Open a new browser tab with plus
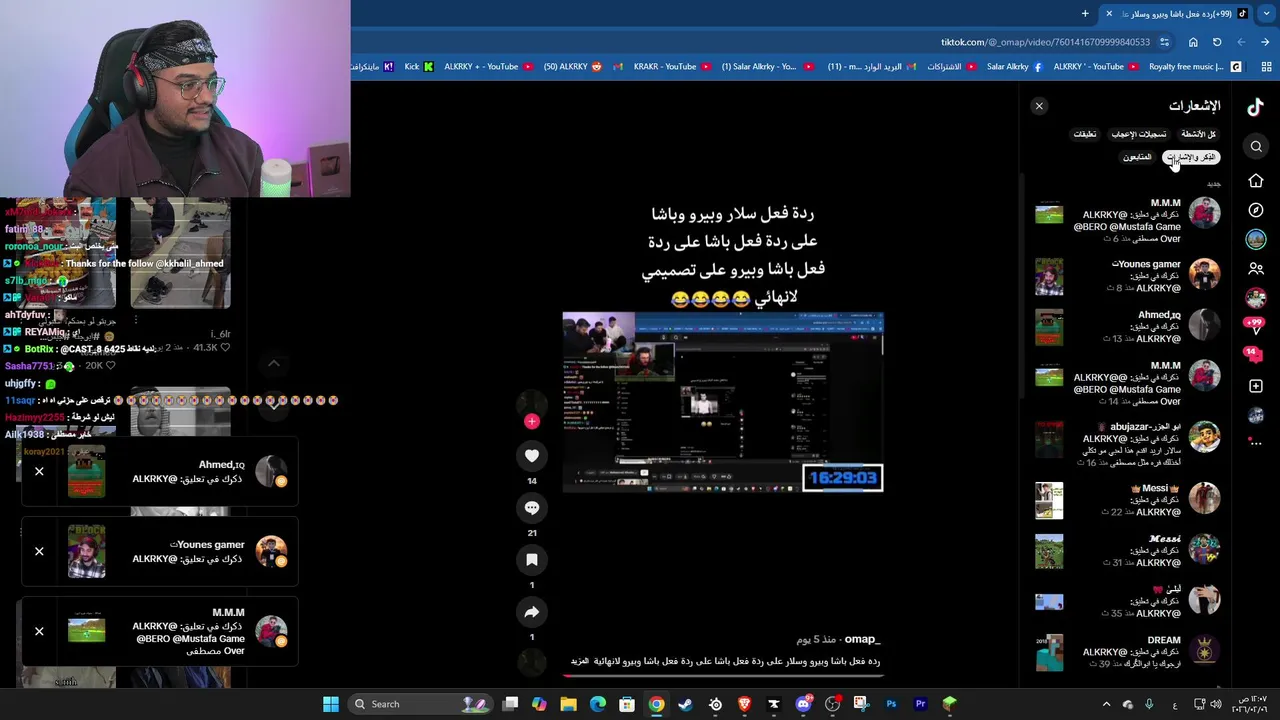Viewport: 1280px width, 720px height. [x=1085, y=13]
